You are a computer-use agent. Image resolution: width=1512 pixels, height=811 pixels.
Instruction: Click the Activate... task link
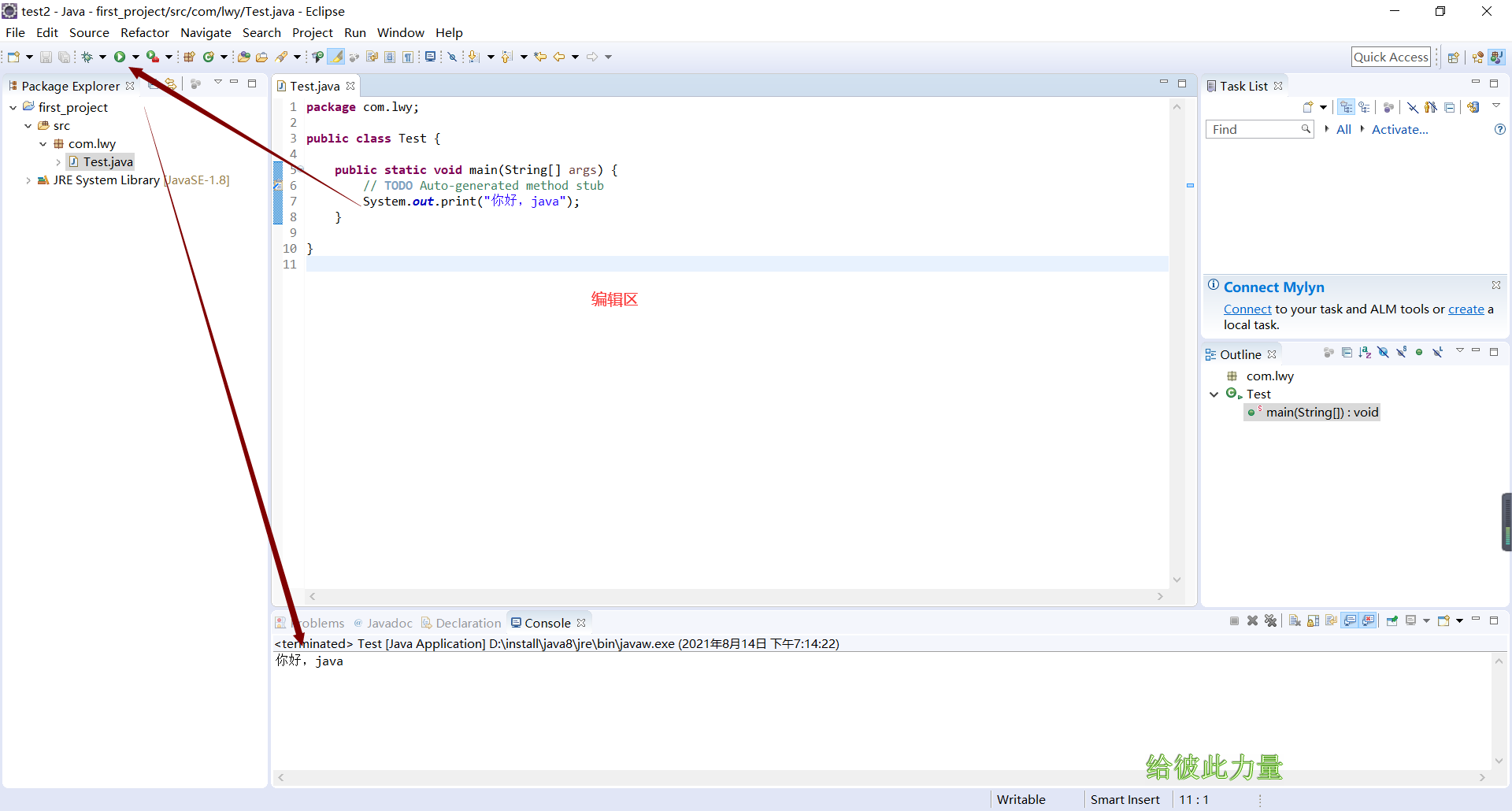[x=1399, y=130]
